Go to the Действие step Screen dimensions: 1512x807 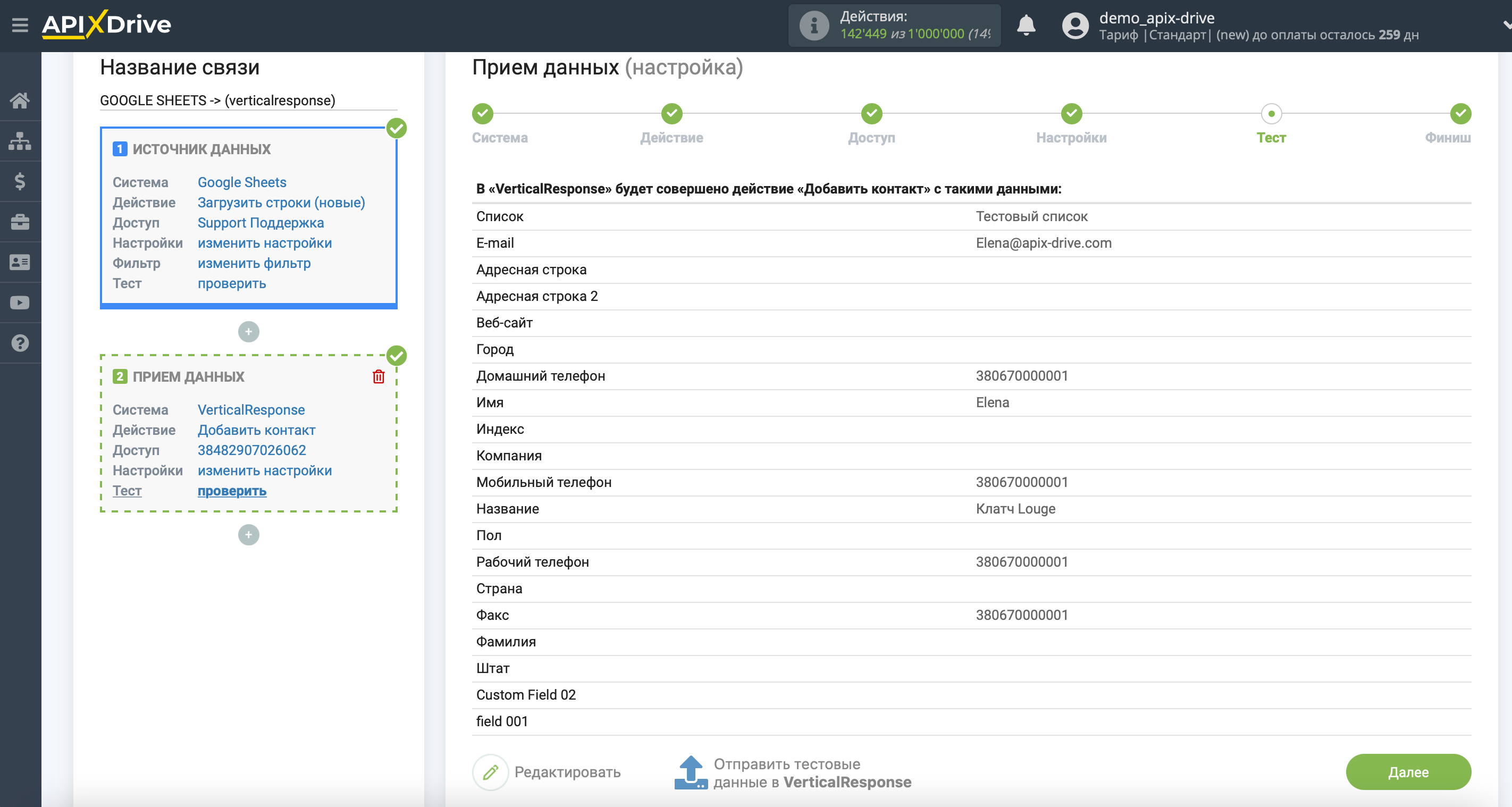[671, 114]
